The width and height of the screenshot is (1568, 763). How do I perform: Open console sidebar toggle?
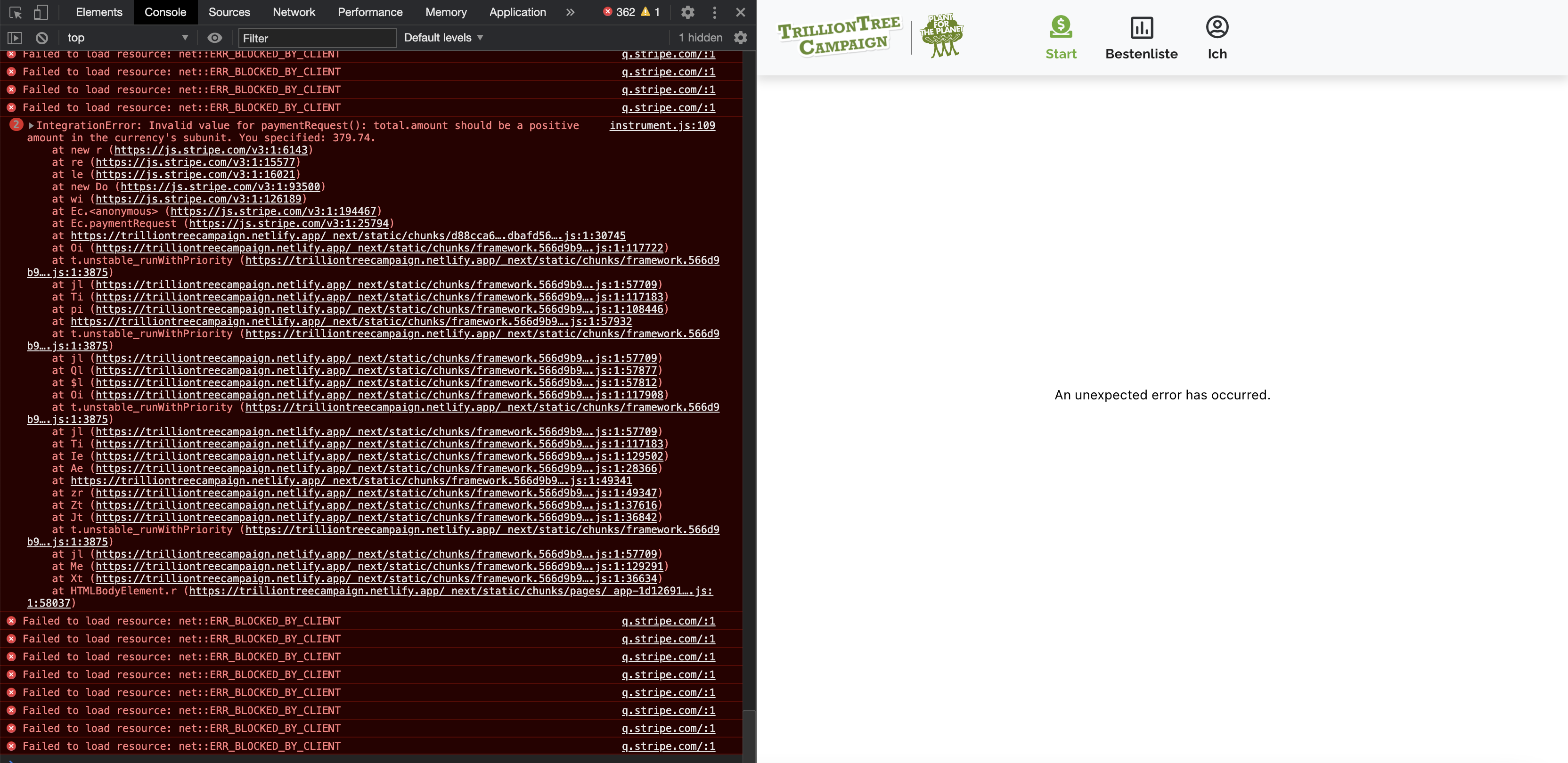point(15,37)
